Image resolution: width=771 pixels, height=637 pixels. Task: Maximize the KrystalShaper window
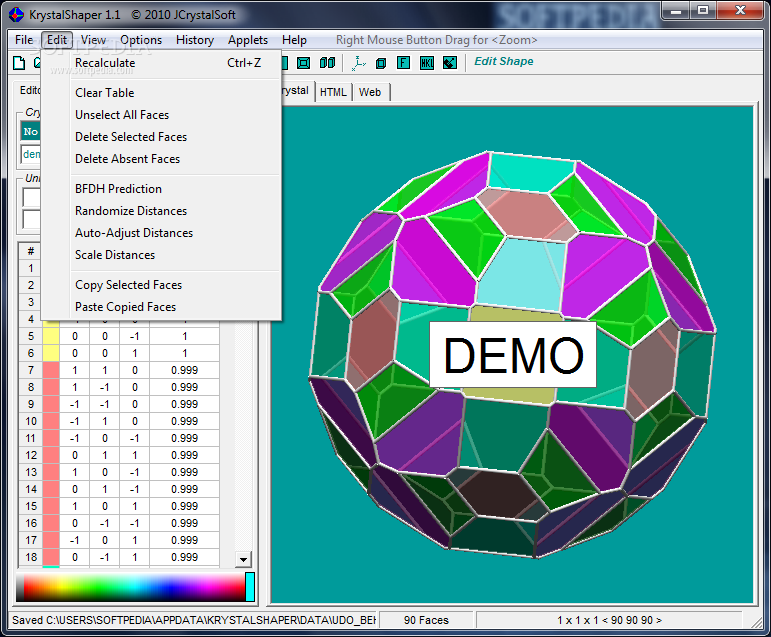coord(703,10)
